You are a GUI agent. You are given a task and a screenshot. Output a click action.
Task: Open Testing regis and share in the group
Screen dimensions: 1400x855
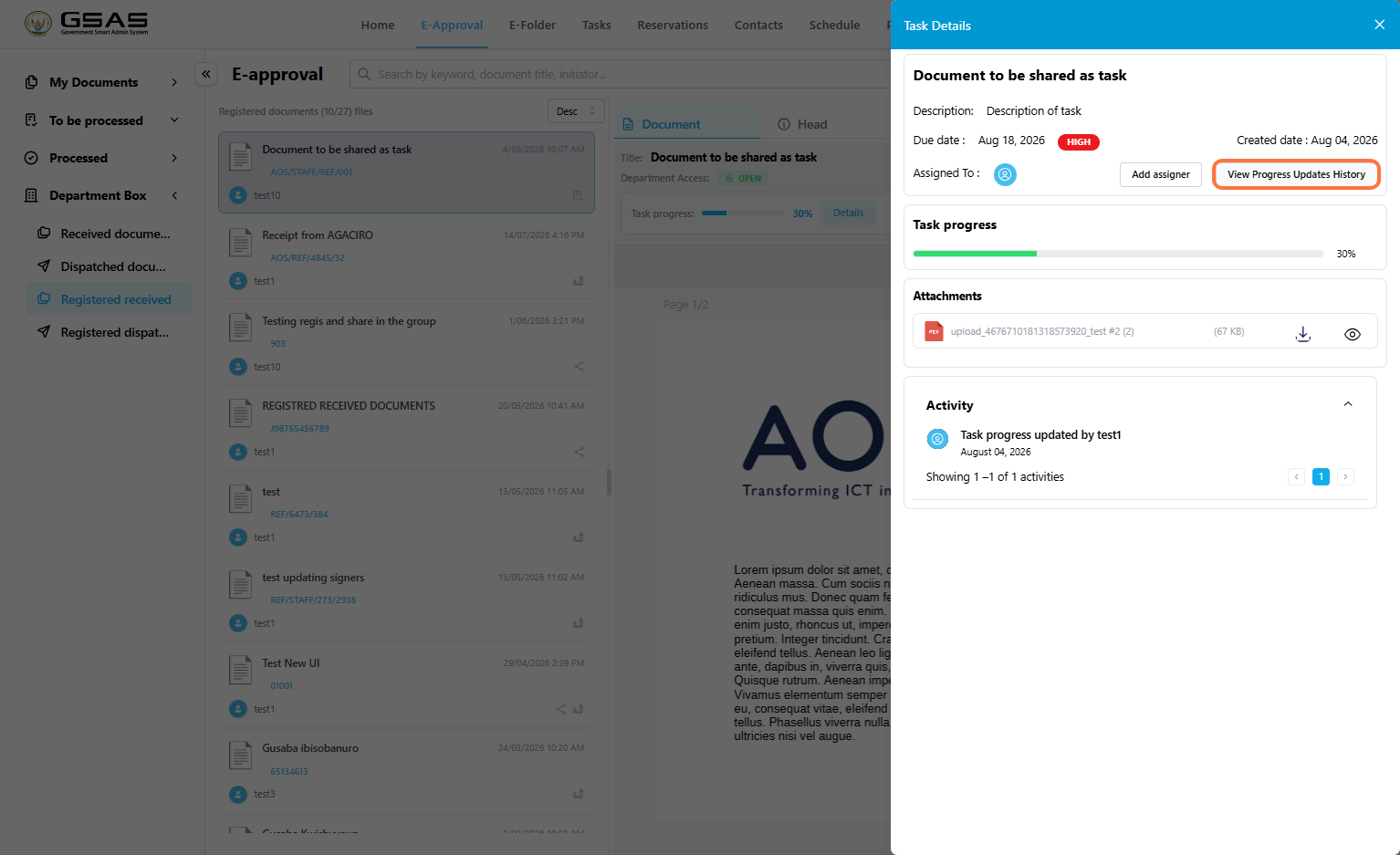407,344
